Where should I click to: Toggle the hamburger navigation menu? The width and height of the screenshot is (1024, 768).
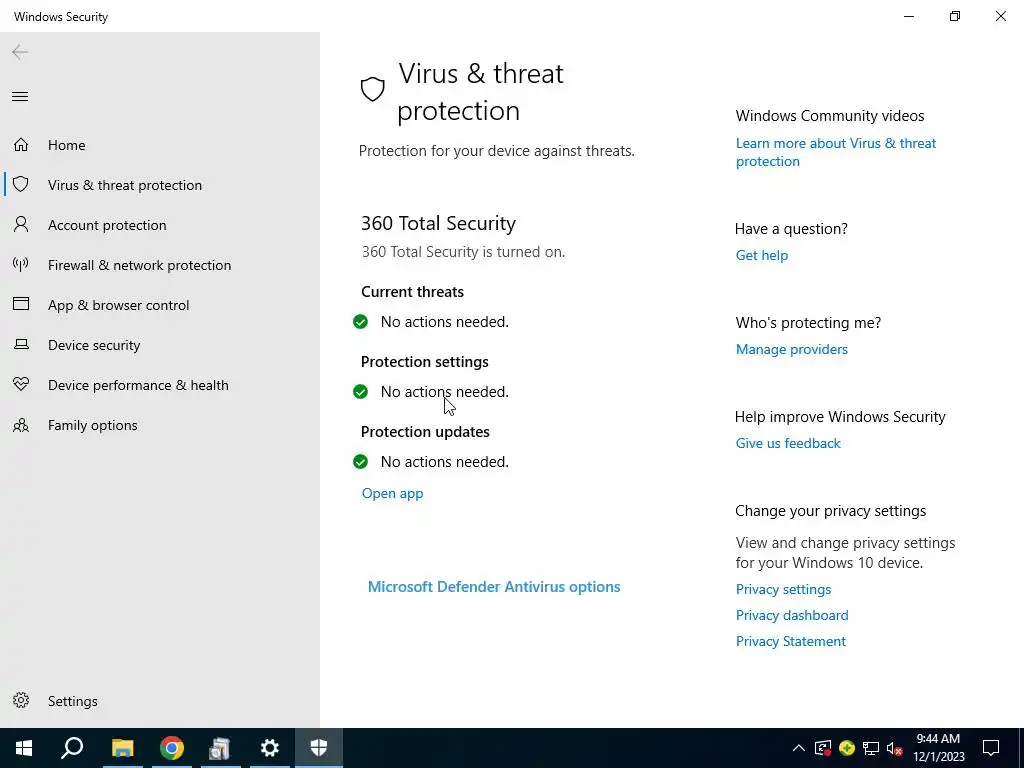pos(20,97)
